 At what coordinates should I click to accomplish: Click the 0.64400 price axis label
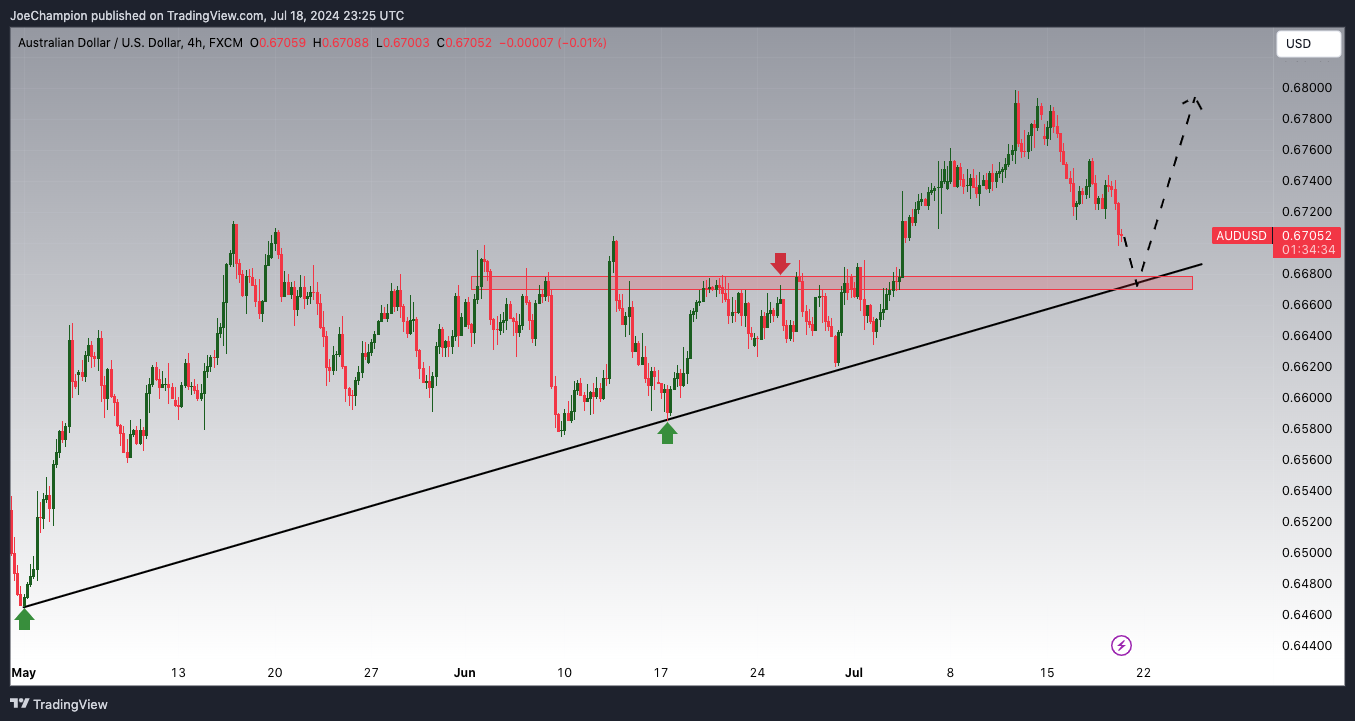pyautogui.click(x=1306, y=646)
